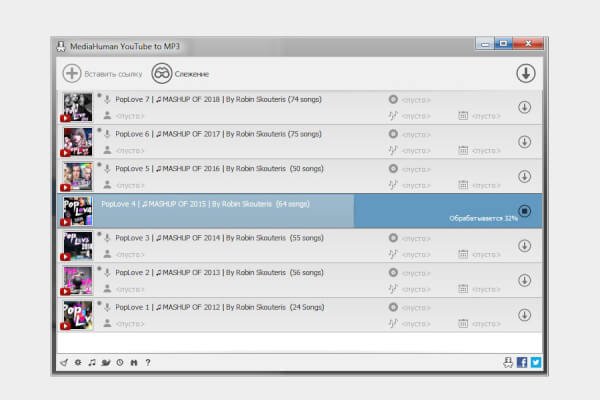Image resolution: width=600 pixels, height=400 pixels.
Task: Edit the empty year field in PopLove 2 row
Action: pos(486,289)
